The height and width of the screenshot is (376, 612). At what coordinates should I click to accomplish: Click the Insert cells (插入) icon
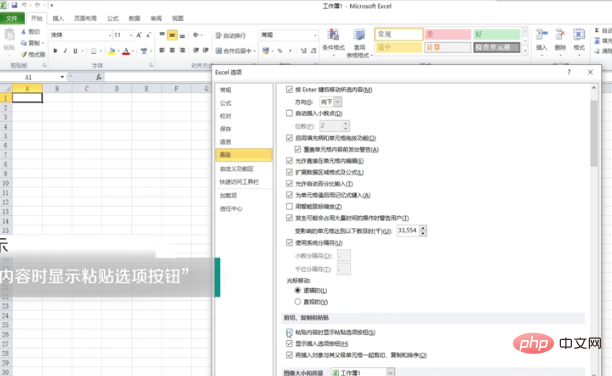[x=541, y=35]
